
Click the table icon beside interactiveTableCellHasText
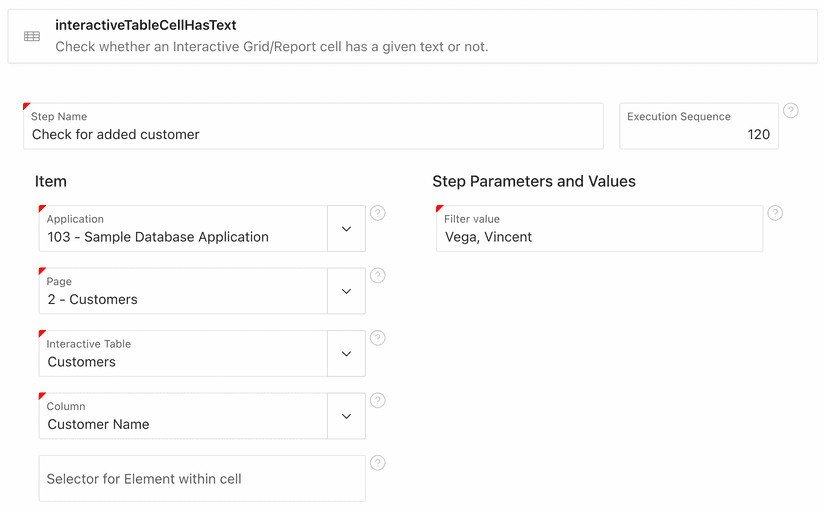pyautogui.click(x=32, y=36)
